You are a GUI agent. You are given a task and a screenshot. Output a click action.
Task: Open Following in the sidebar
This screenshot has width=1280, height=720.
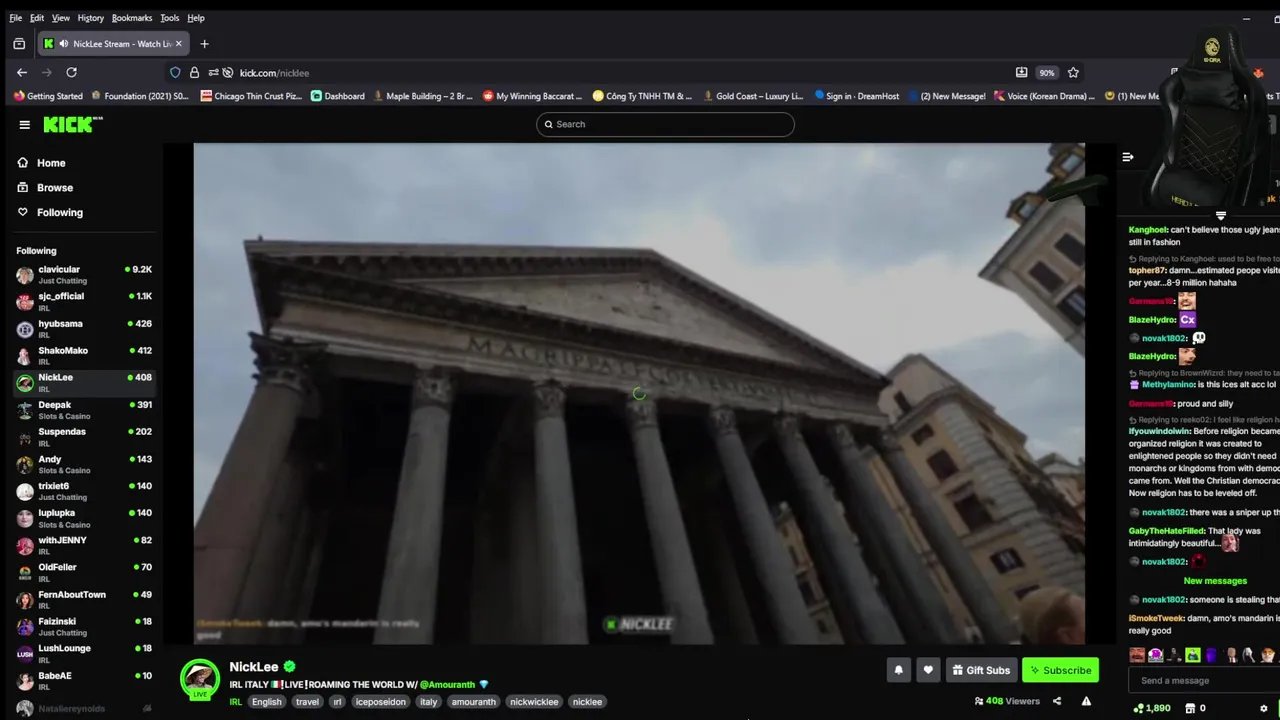pyautogui.click(x=60, y=212)
